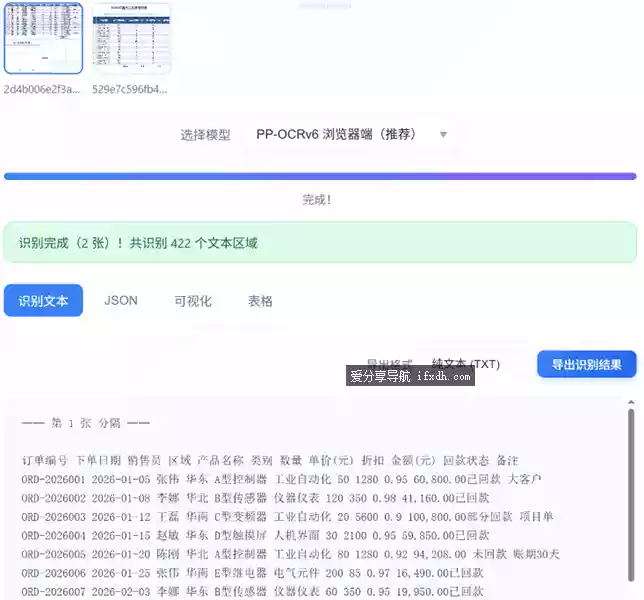
Task: Click the result row ORD-2026004
Action: pyautogui.click(x=255, y=536)
